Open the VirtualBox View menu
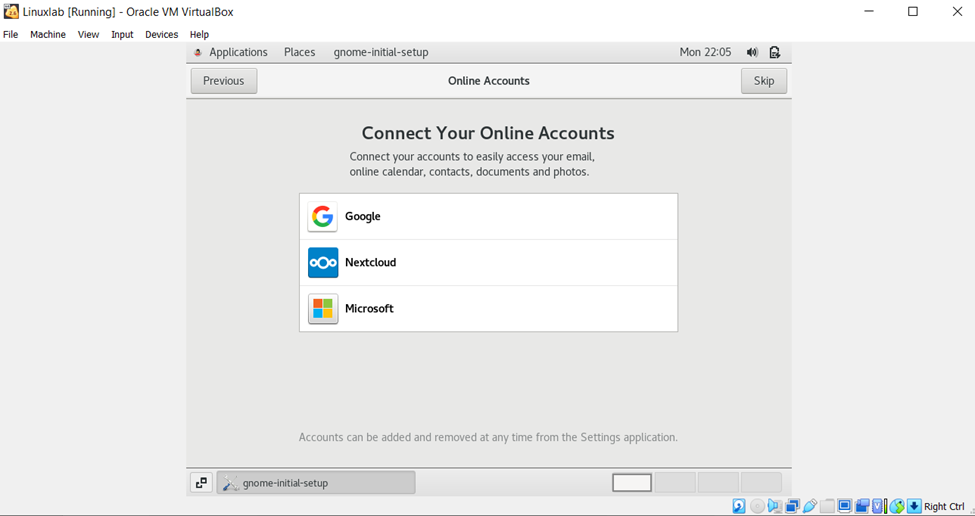 point(88,35)
